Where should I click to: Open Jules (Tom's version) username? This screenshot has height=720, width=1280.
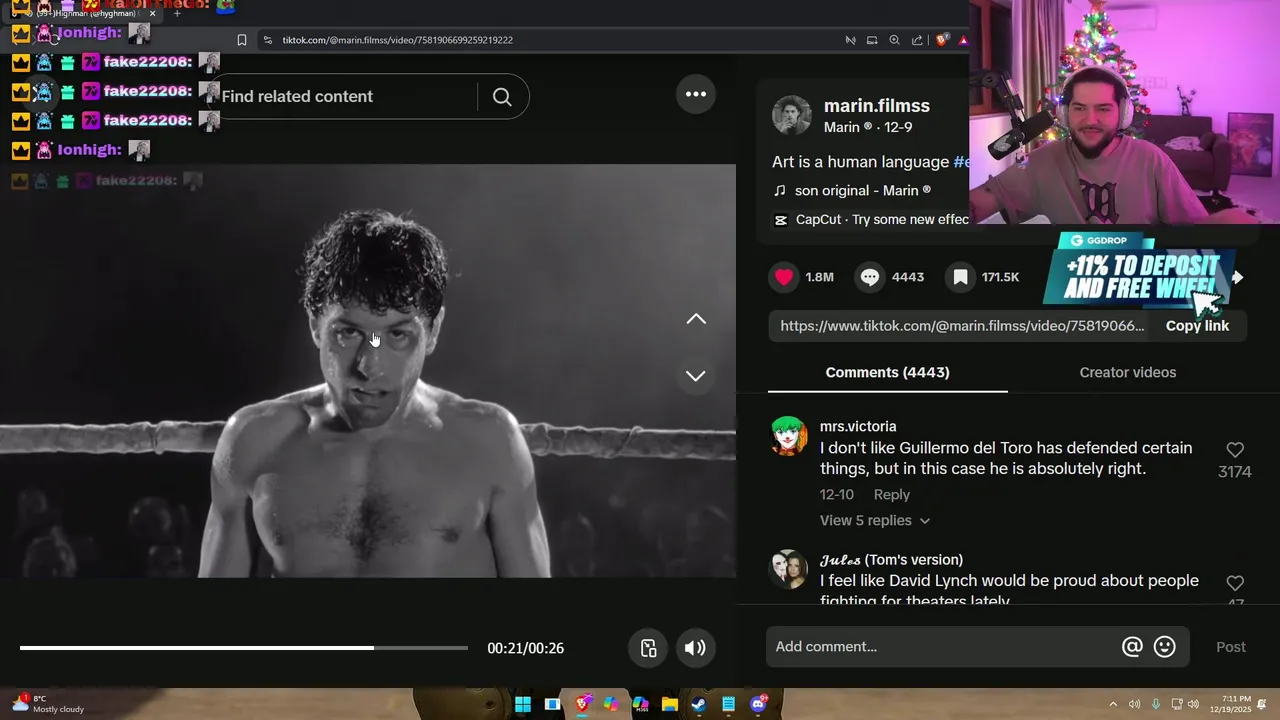891,560
